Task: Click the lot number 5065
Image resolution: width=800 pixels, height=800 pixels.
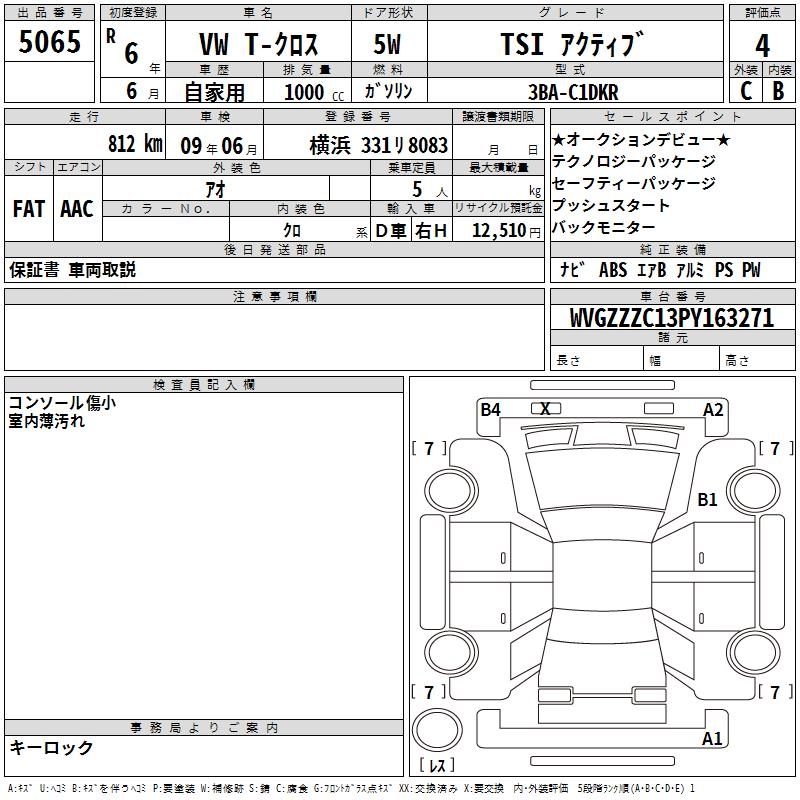Action: click(49, 43)
